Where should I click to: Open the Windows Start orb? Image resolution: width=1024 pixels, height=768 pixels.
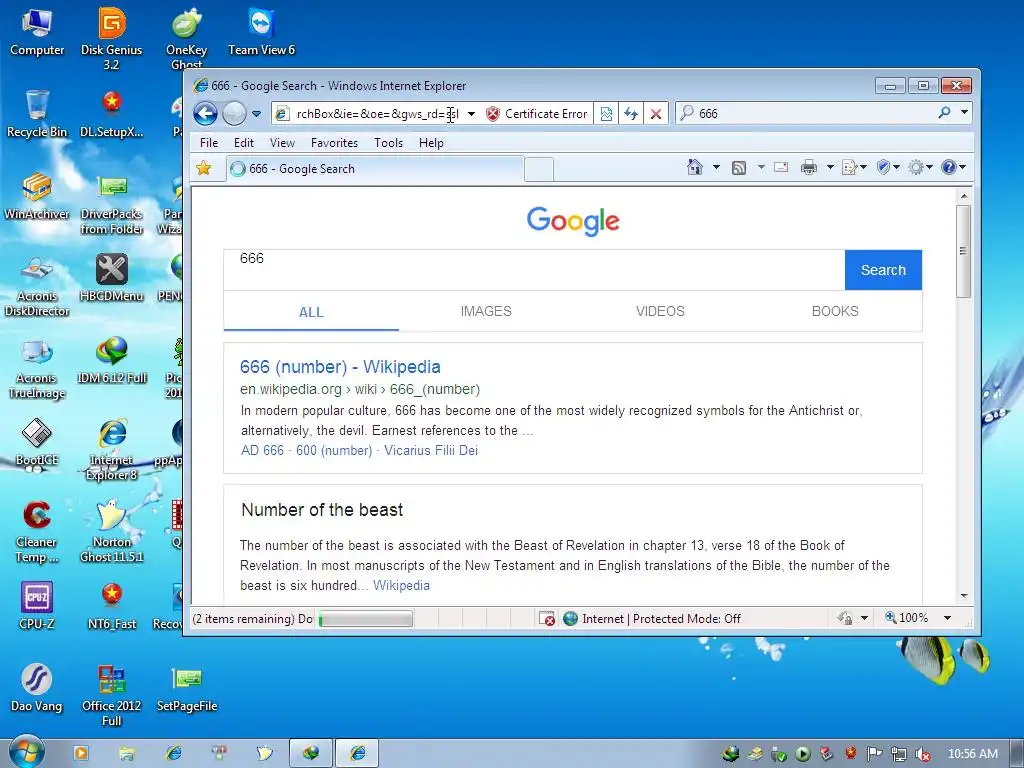pos(26,753)
